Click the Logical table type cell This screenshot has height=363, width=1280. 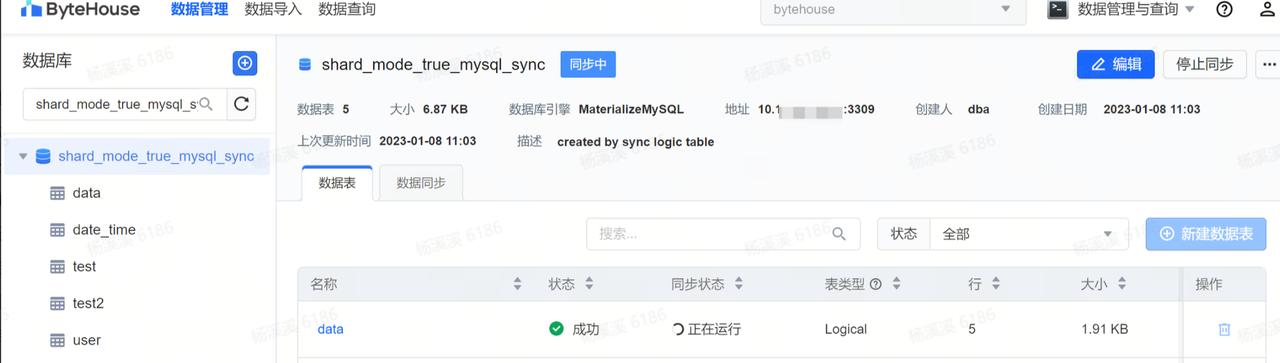(846, 329)
